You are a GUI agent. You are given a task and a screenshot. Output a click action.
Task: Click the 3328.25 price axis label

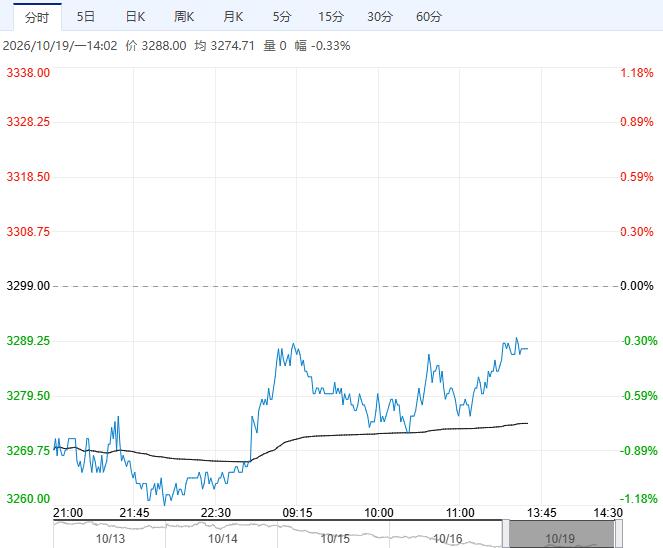click(x=28, y=122)
